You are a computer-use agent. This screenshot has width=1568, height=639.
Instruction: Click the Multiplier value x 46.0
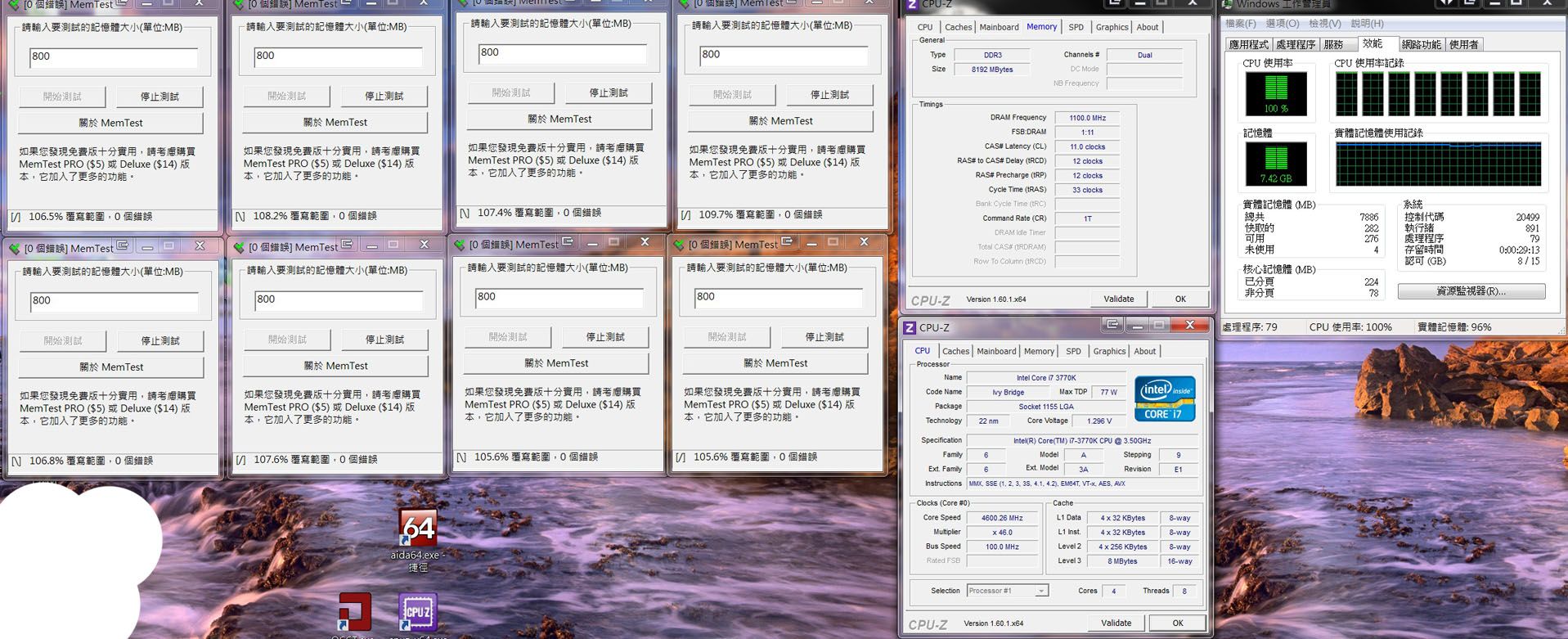click(1002, 533)
